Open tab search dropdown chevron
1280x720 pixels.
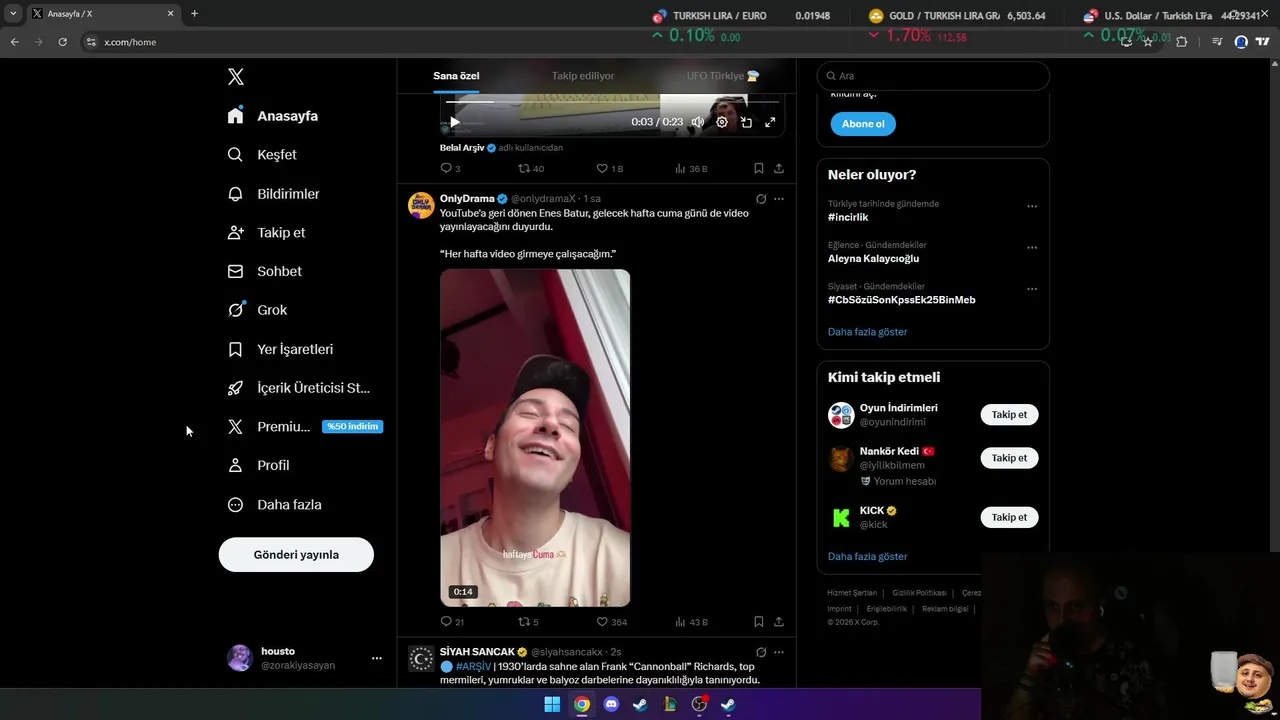pyautogui.click(x=13, y=14)
